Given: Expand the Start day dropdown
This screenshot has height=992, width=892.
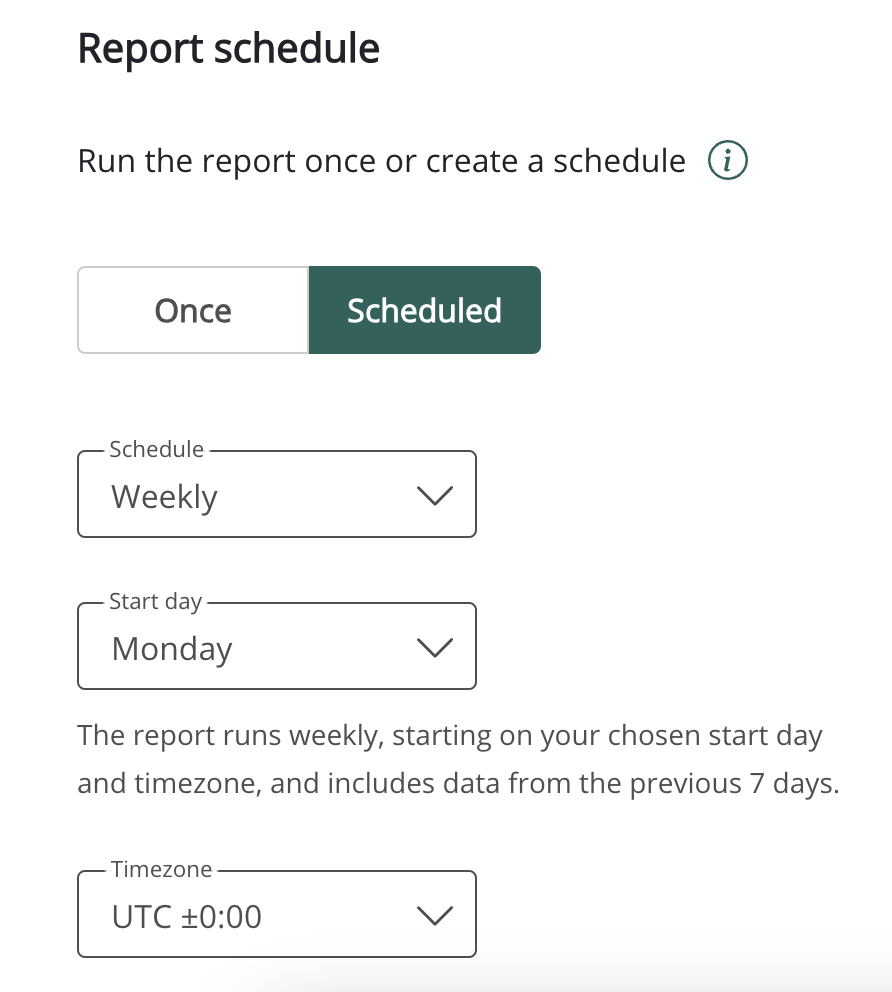Looking at the screenshot, I should pos(276,648).
